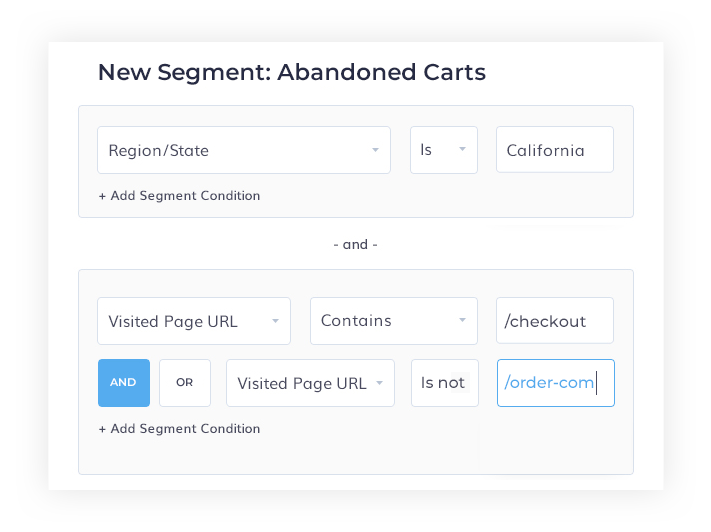The image size is (711, 532).
Task: Click Add Segment Condition under Region/State
Action: (x=179, y=196)
